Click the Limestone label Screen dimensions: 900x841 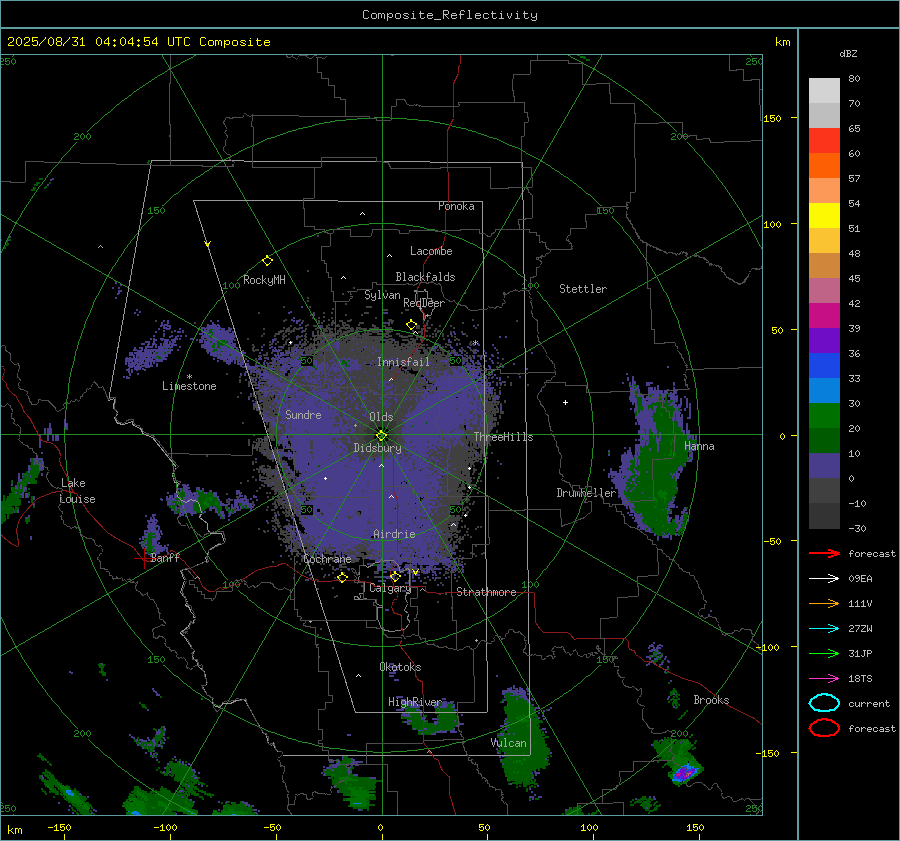[x=189, y=386]
